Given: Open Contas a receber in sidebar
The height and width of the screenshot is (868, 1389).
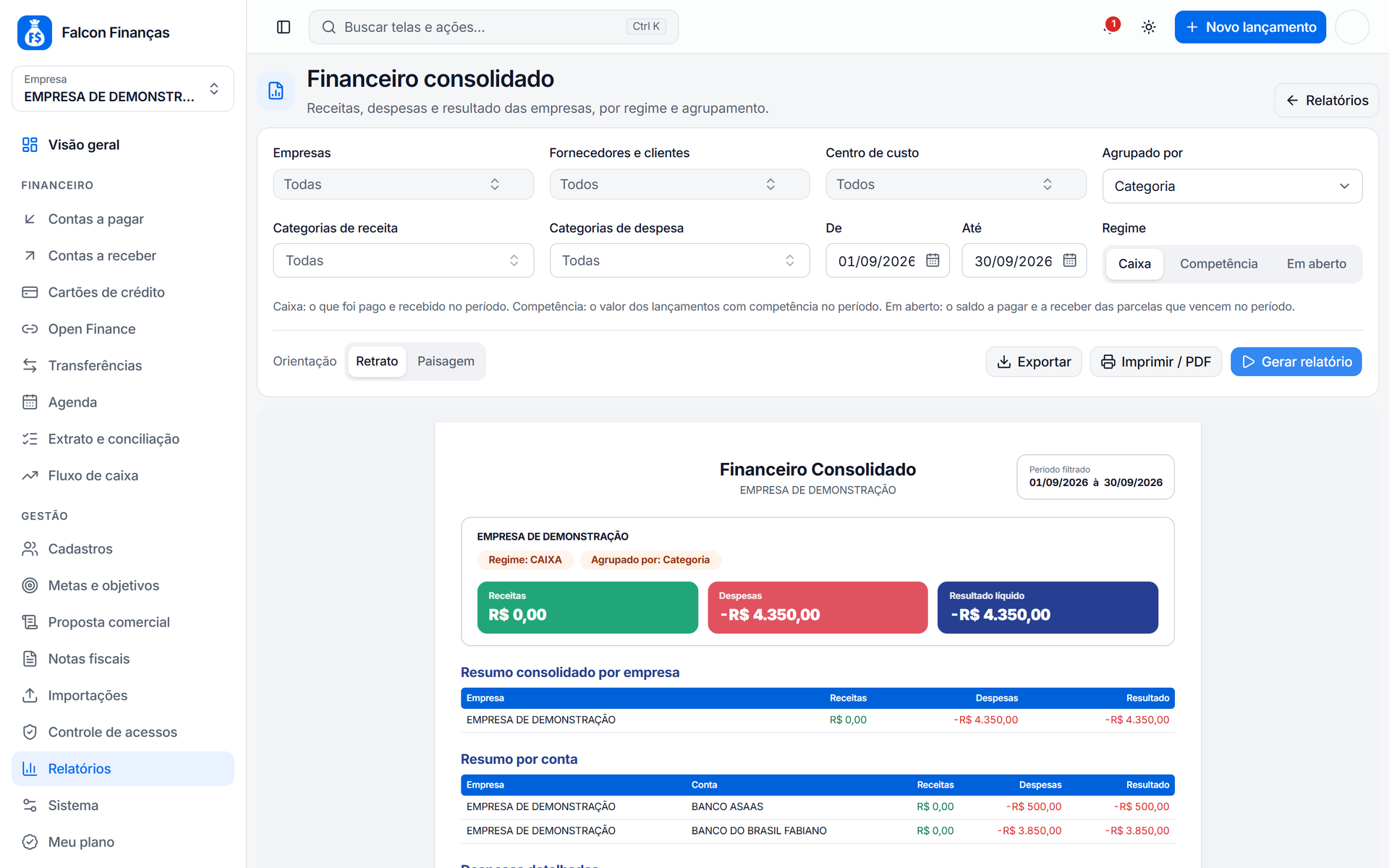Looking at the screenshot, I should [x=123, y=255].
